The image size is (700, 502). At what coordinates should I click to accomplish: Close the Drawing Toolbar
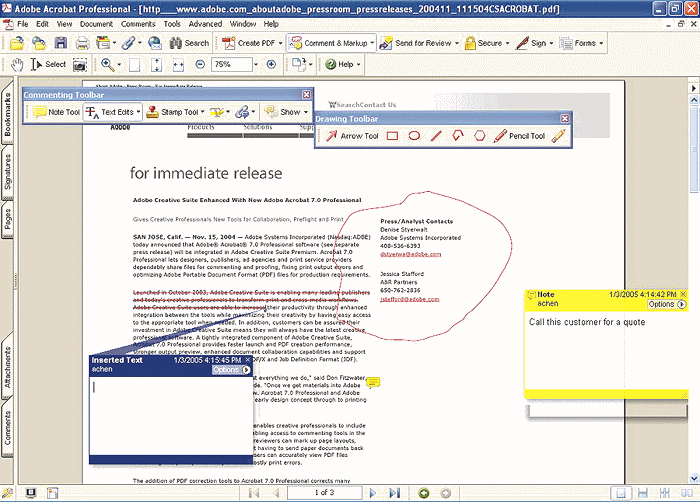click(565, 119)
